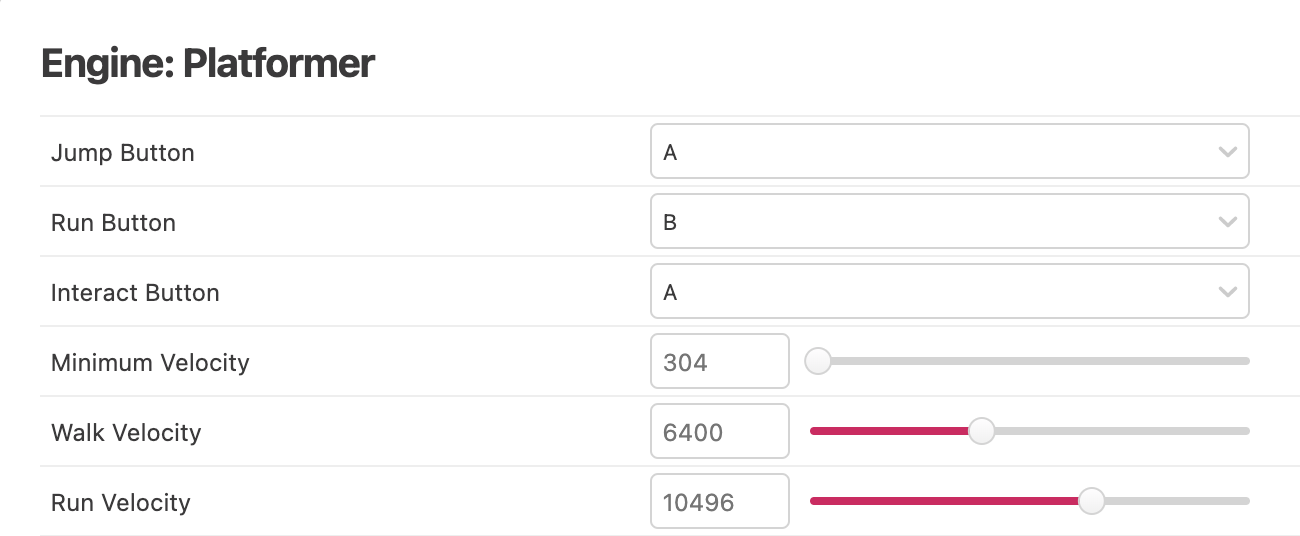The height and width of the screenshot is (536, 1300).
Task: Click the Minimum Velocity slider handle
Action: [818, 361]
